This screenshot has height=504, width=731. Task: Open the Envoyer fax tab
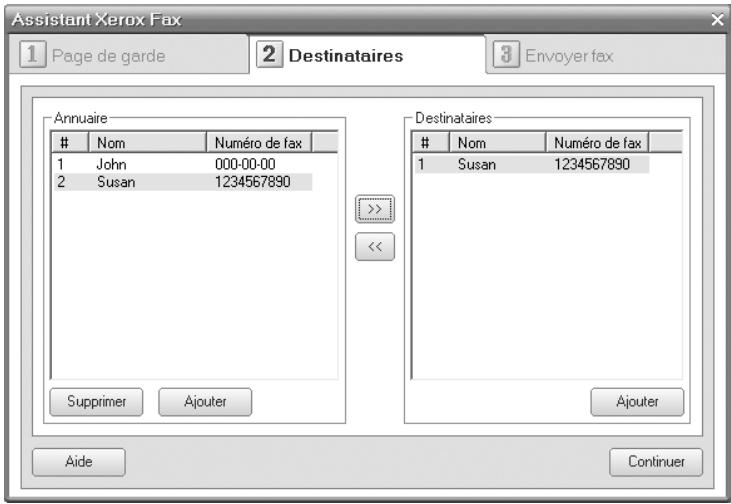(x=605, y=55)
